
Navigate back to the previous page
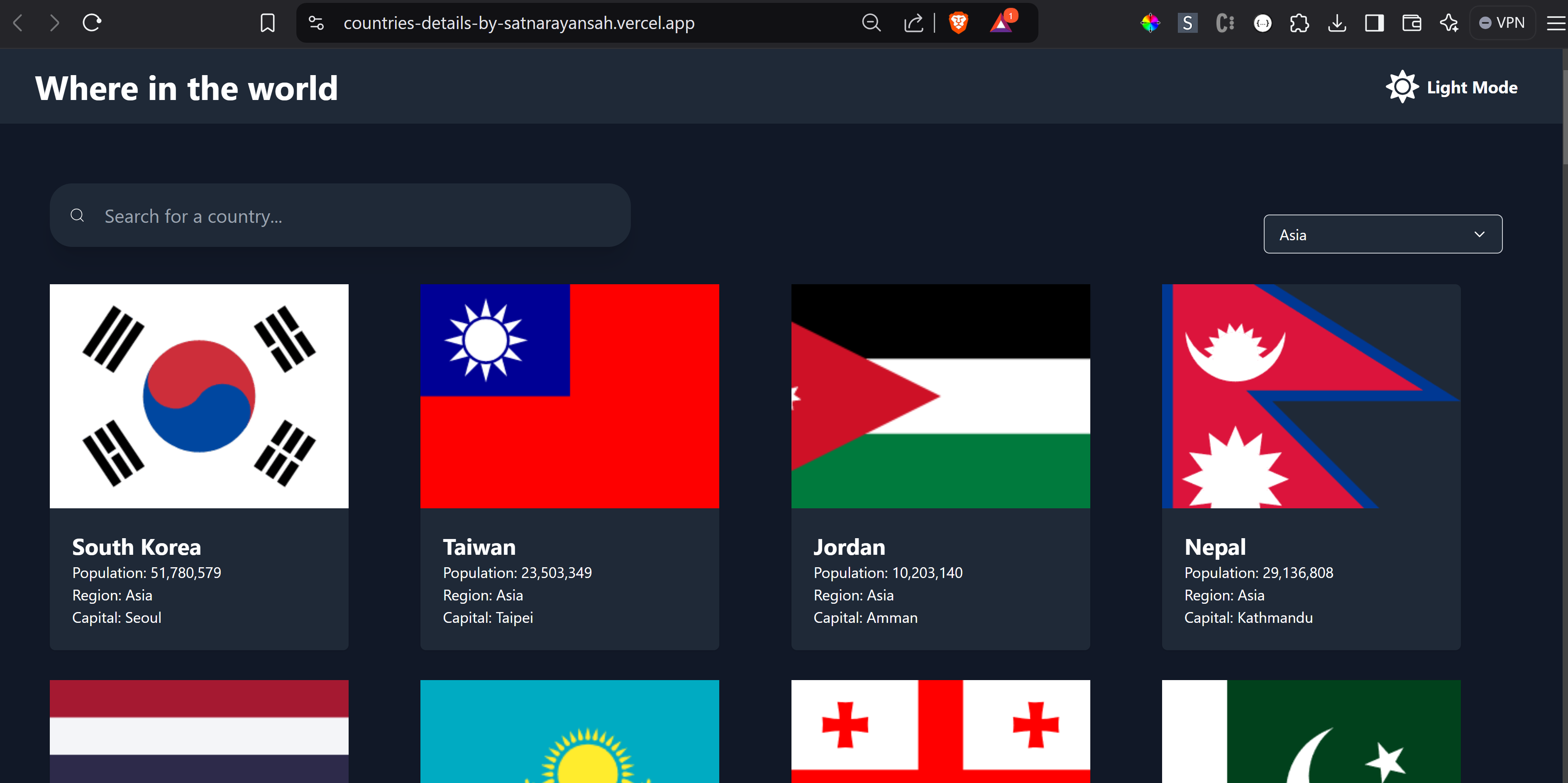[18, 22]
